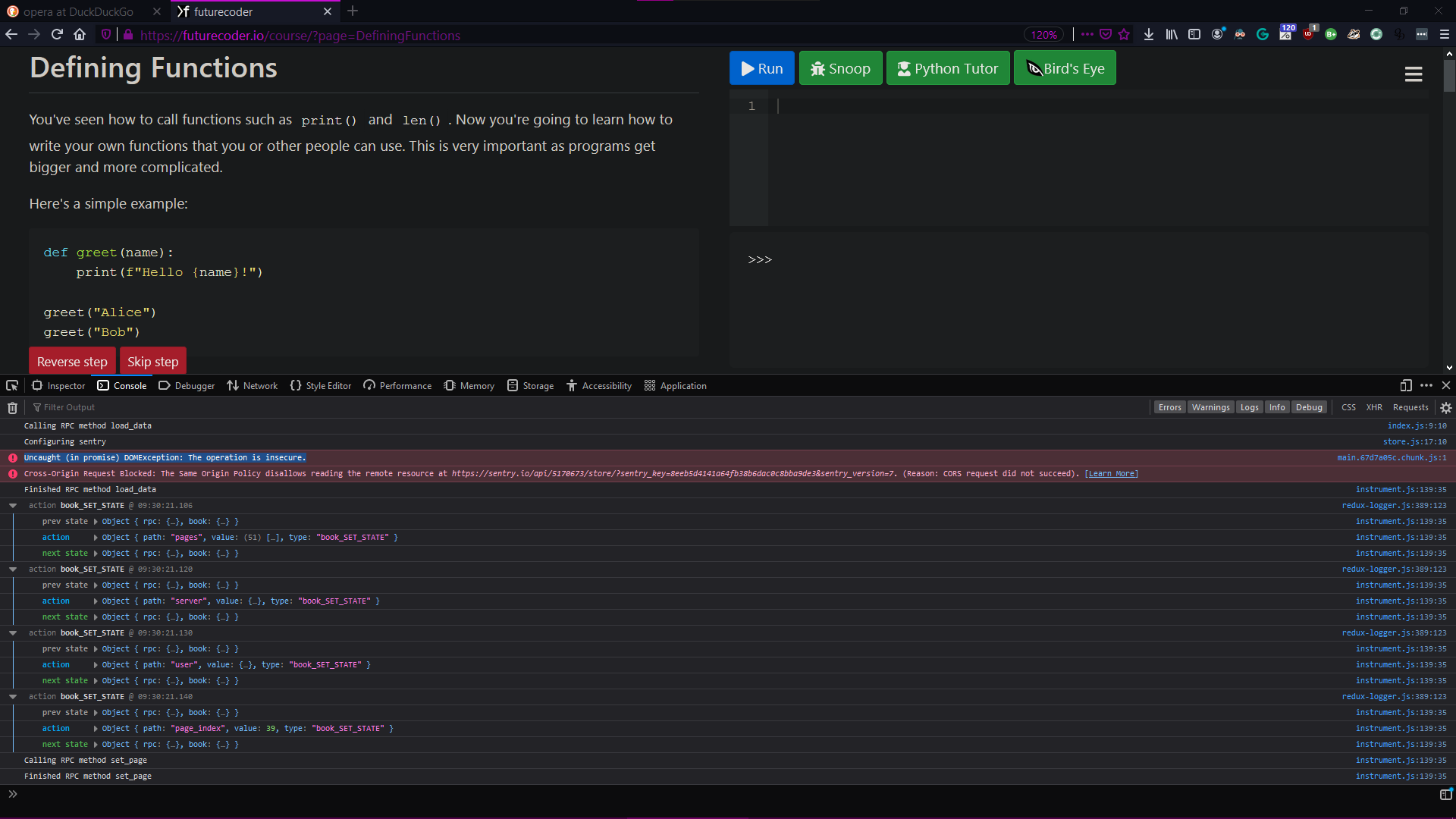Open the Downloads icon in the toolbar
The image size is (1456, 819).
pos(1148,34)
